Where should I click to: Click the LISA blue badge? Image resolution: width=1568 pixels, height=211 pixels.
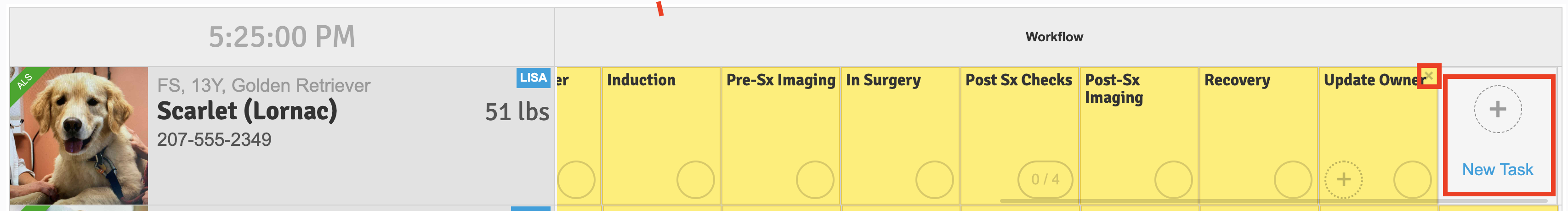533,78
